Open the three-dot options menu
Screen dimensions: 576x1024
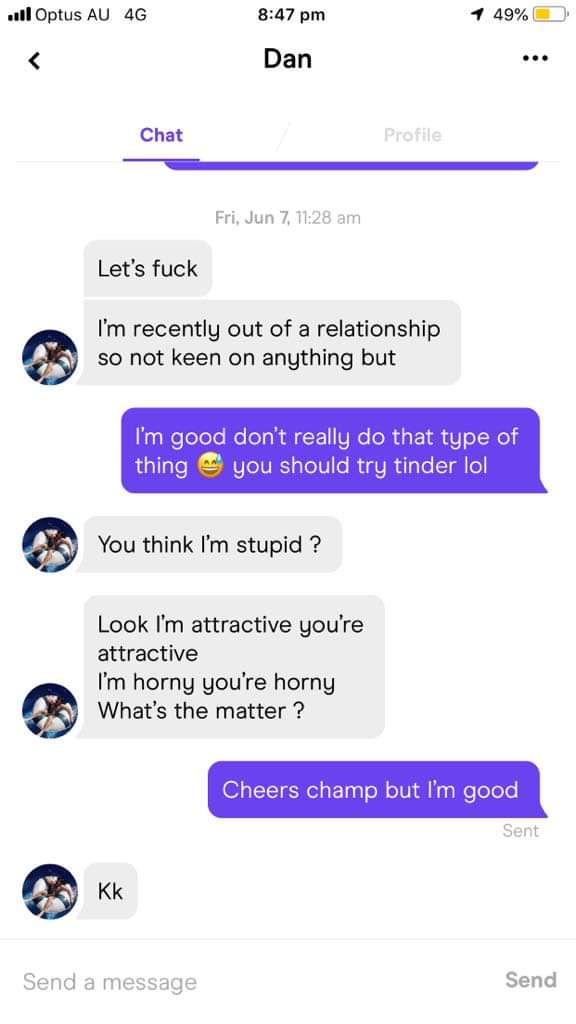tap(535, 58)
